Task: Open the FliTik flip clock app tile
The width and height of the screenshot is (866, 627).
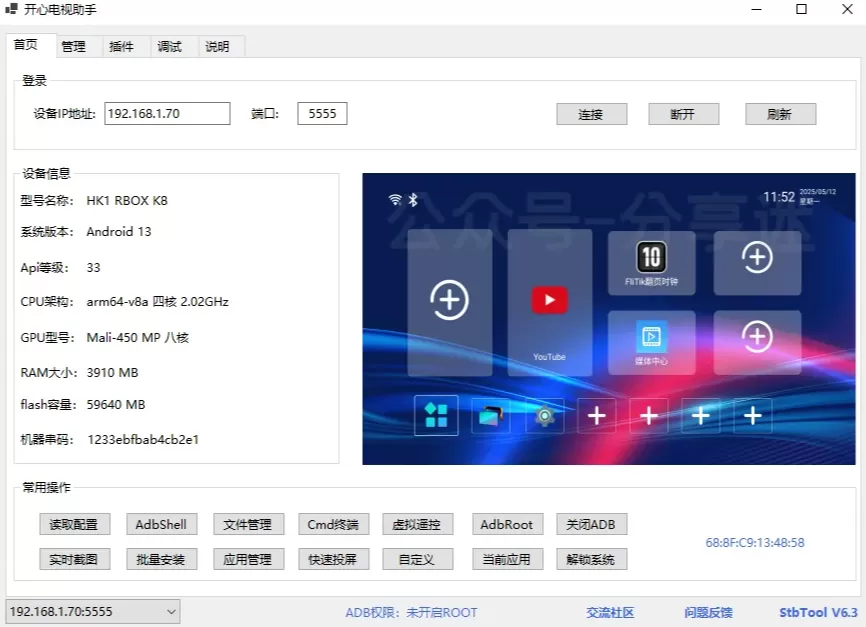Action: click(x=651, y=259)
